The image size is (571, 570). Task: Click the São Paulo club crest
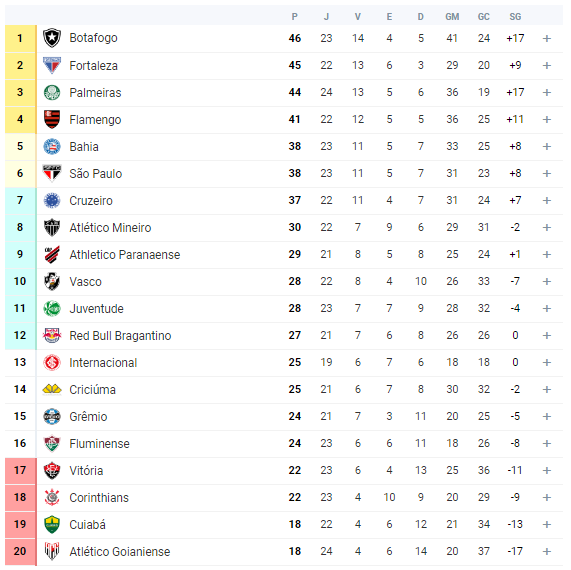[52, 173]
